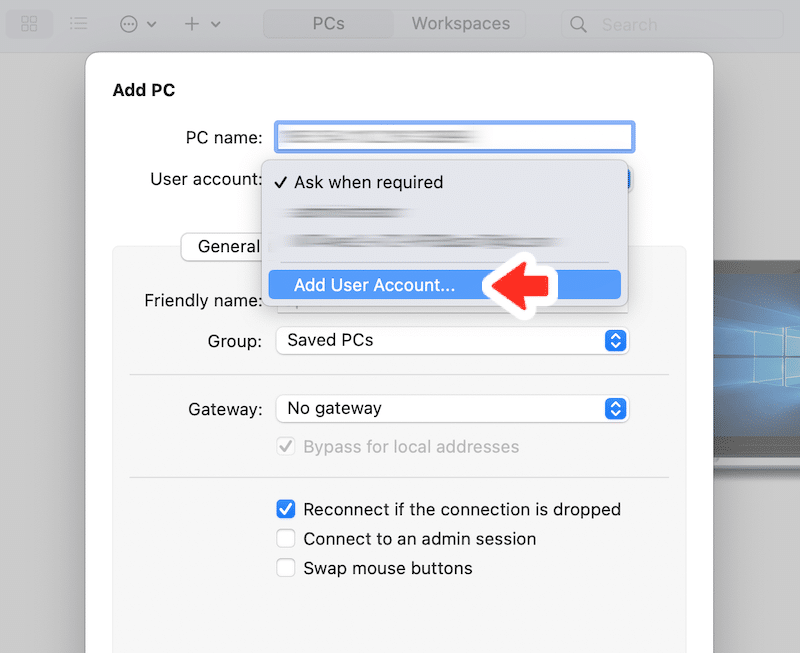Open the ellipsis more-options menu

click(x=129, y=24)
